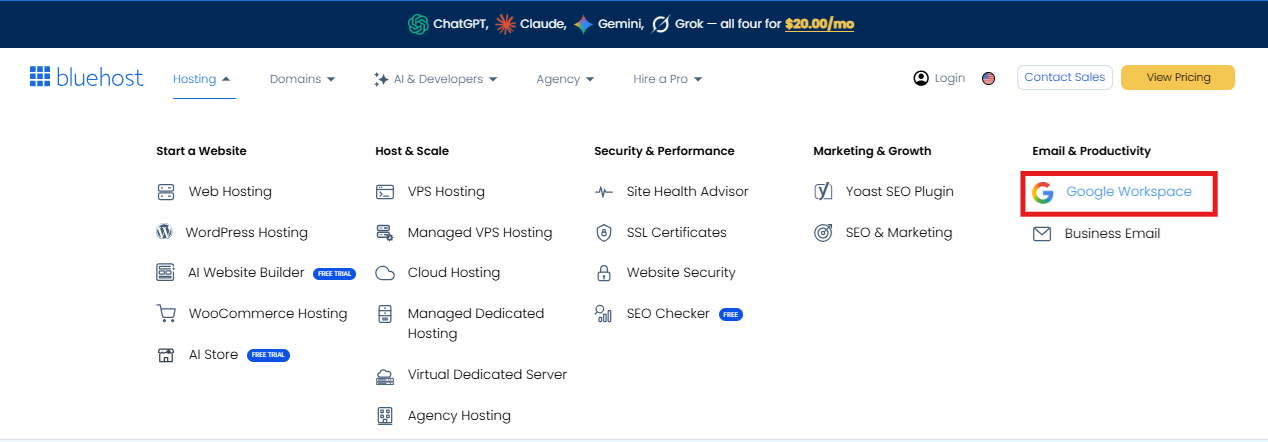The width and height of the screenshot is (1268, 442).
Task: Open the Agency Hosting link
Action: point(459,415)
